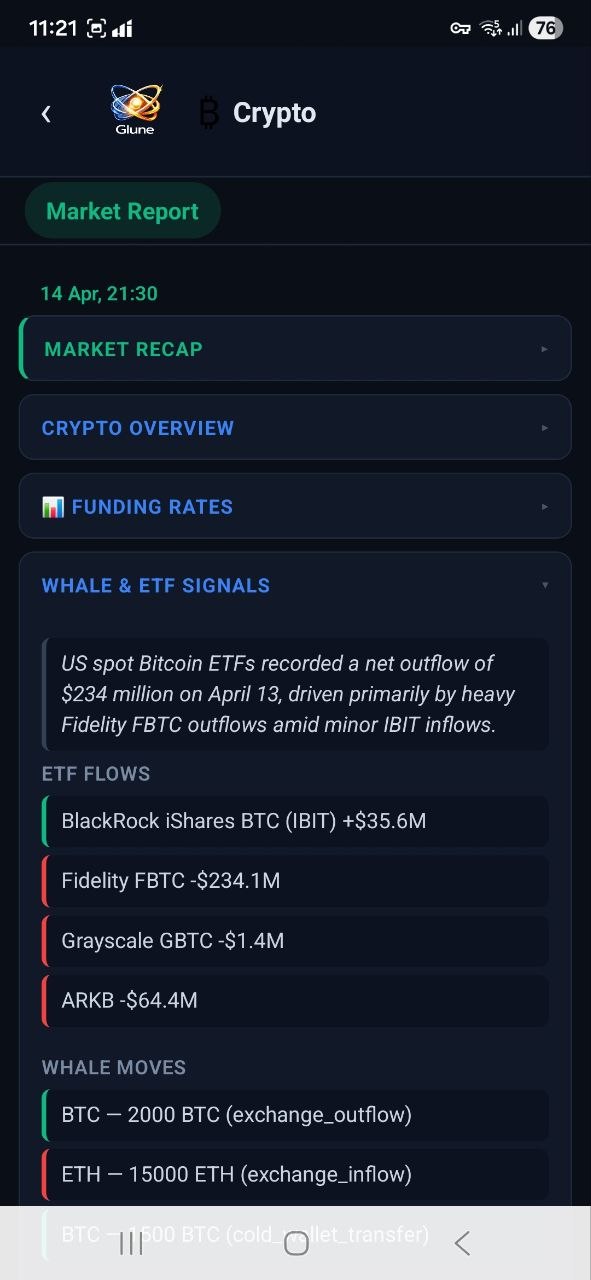
Task: Tap the BTC 2000 exchange_outflow whale entry
Action: (295, 1114)
